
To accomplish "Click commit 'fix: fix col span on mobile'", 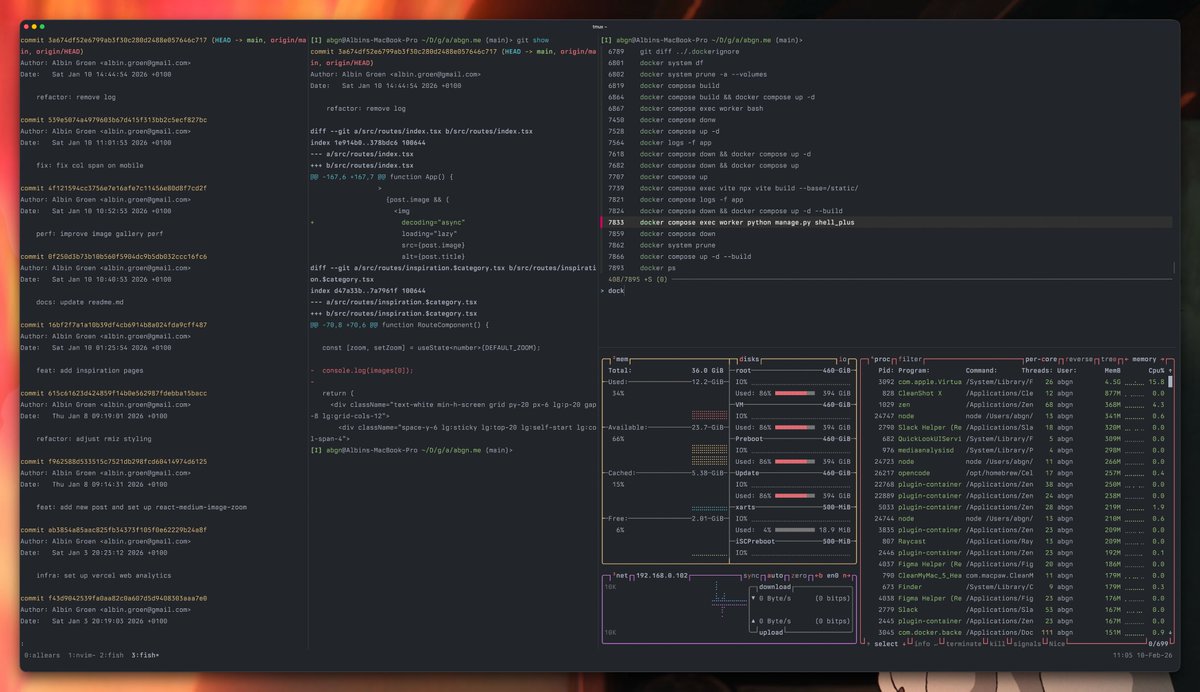I will [x=90, y=165].
